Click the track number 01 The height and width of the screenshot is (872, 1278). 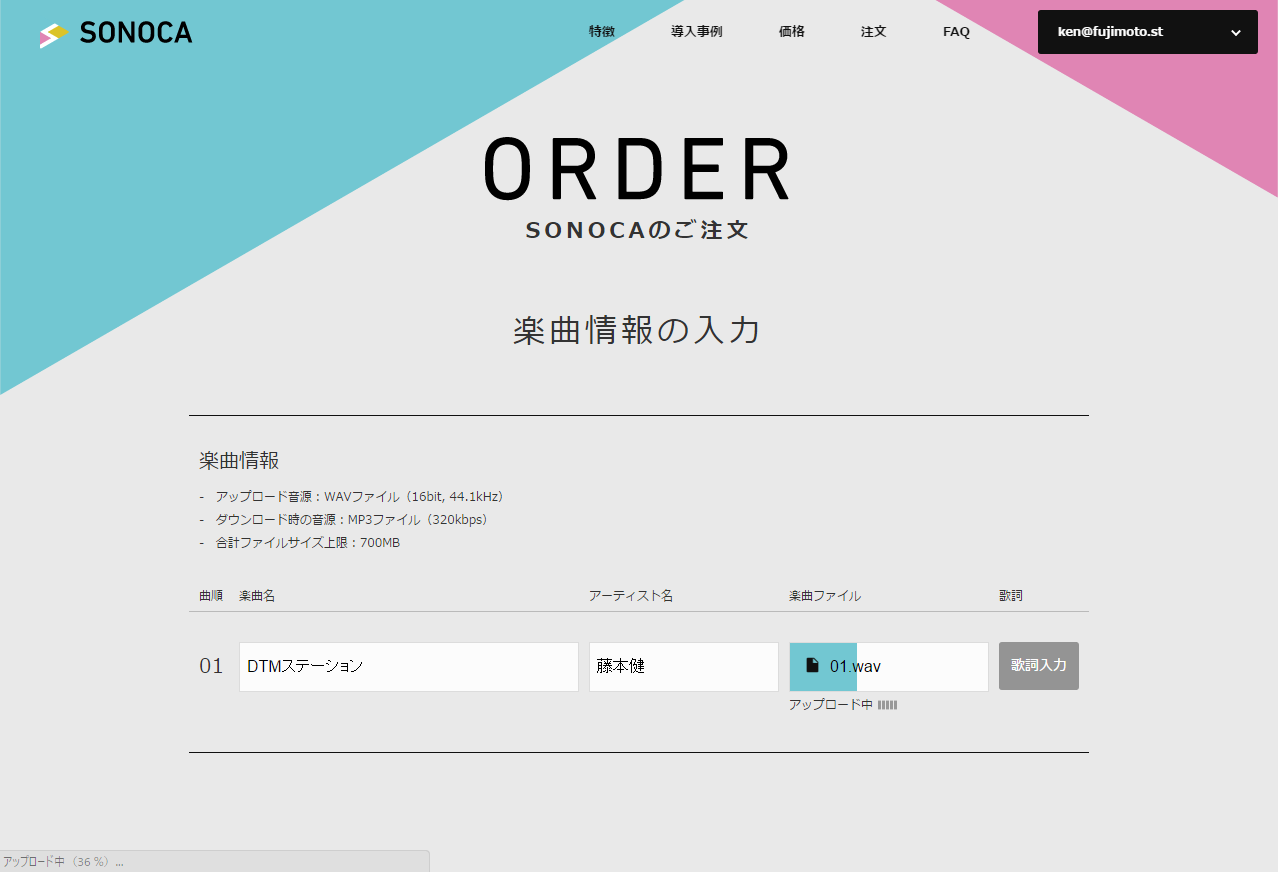point(211,666)
